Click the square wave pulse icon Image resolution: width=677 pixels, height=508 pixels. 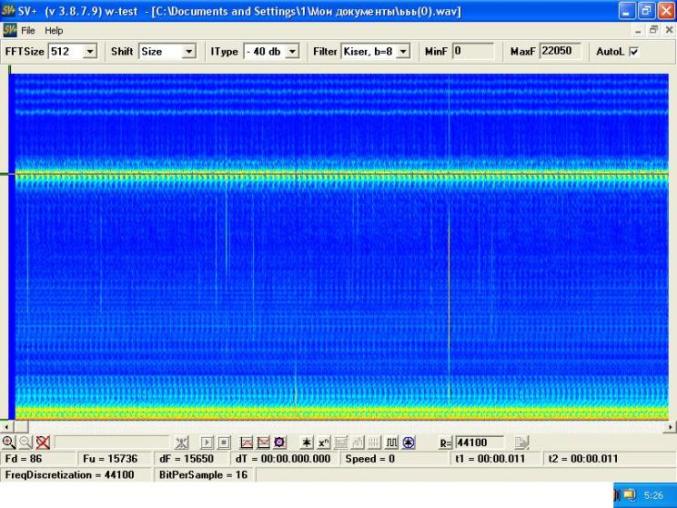click(x=392, y=442)
